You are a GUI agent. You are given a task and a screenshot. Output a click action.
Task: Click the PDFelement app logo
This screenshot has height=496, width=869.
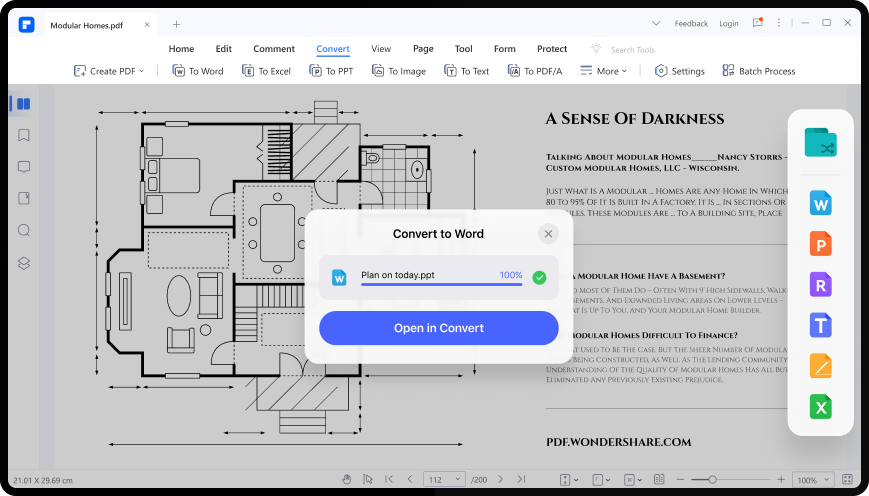pyautogui.click(x=26, y=24)
